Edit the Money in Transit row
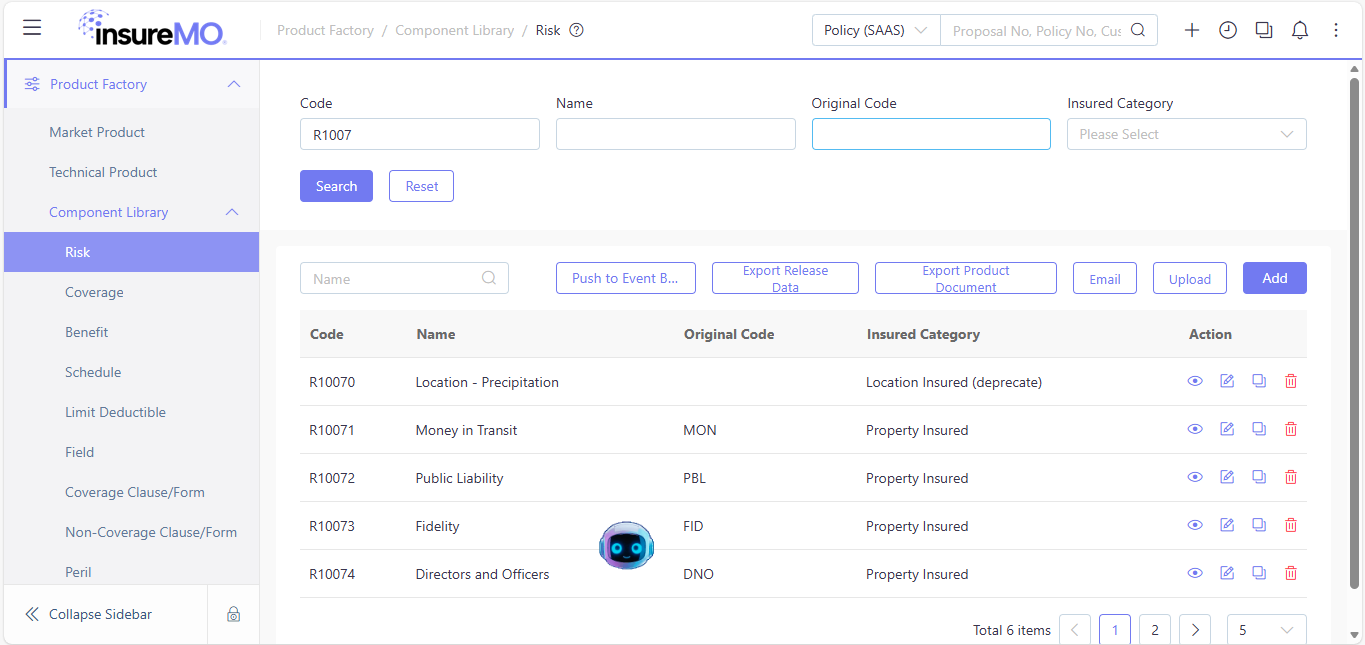 pos(1227,429)
